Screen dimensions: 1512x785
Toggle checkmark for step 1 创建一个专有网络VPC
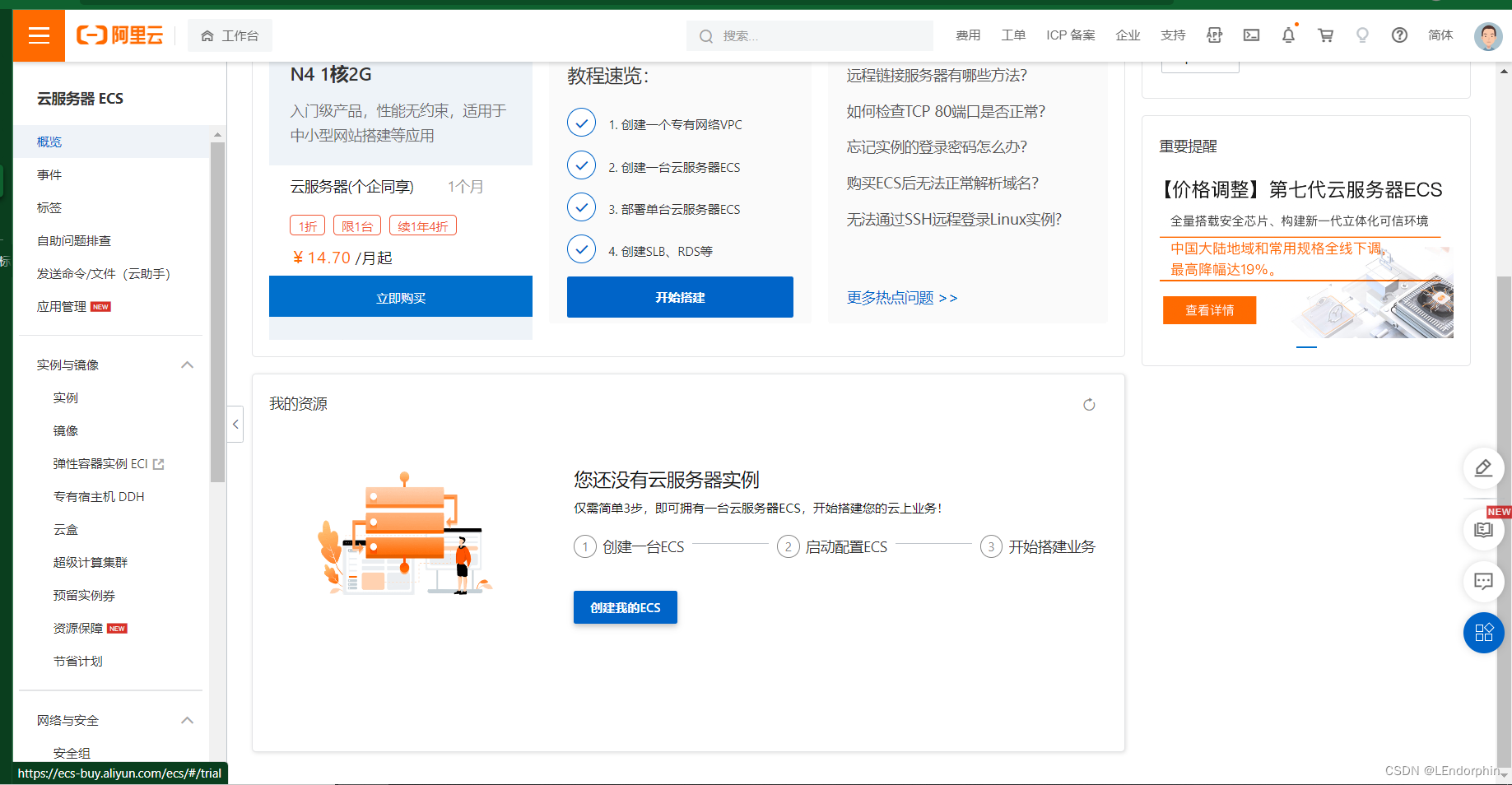[x=581, y=123]
